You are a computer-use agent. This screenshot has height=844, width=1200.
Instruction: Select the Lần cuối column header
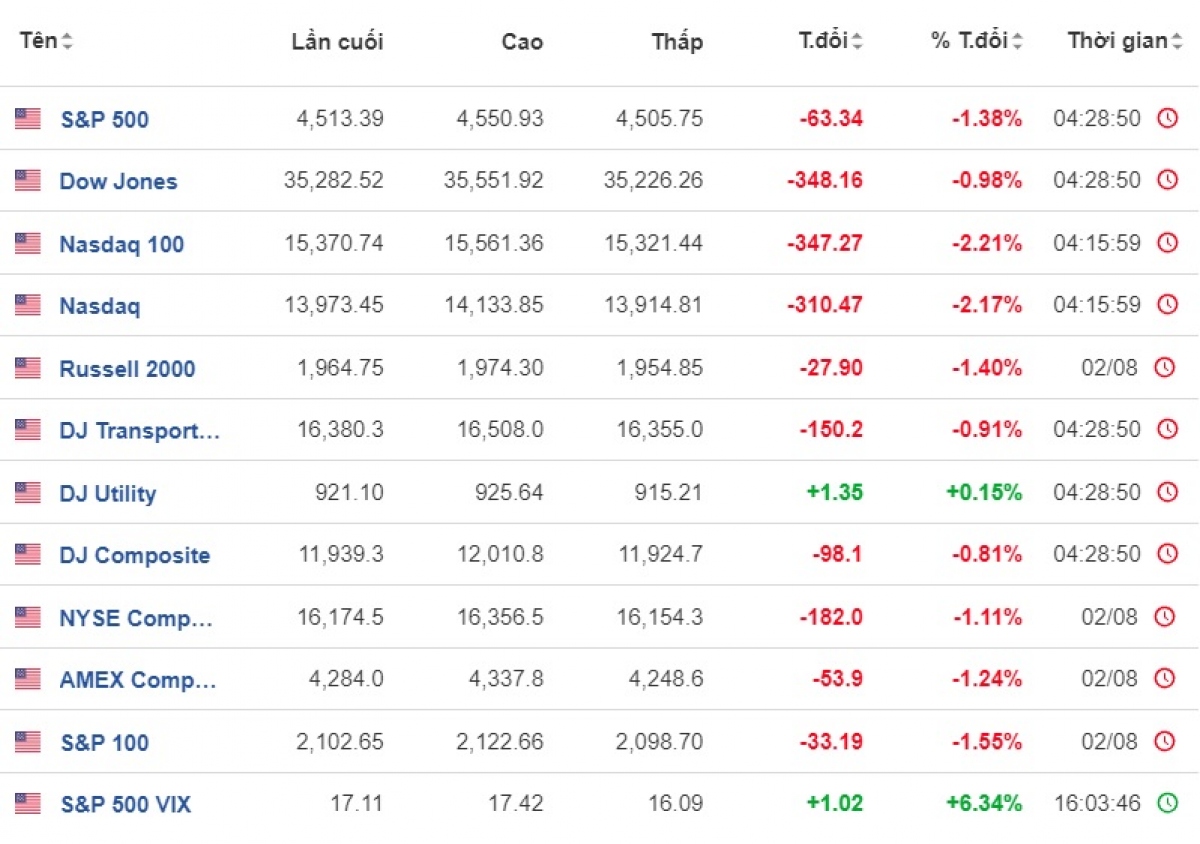(x=337, y=41)
